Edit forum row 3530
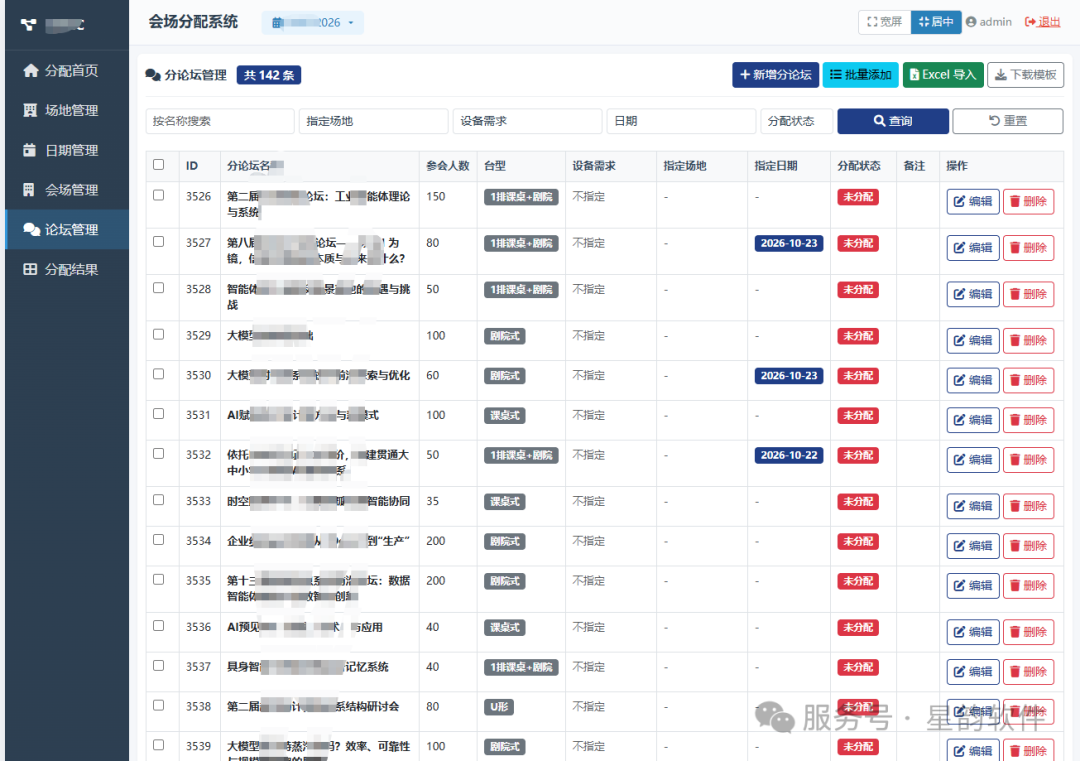 (973, 380)
